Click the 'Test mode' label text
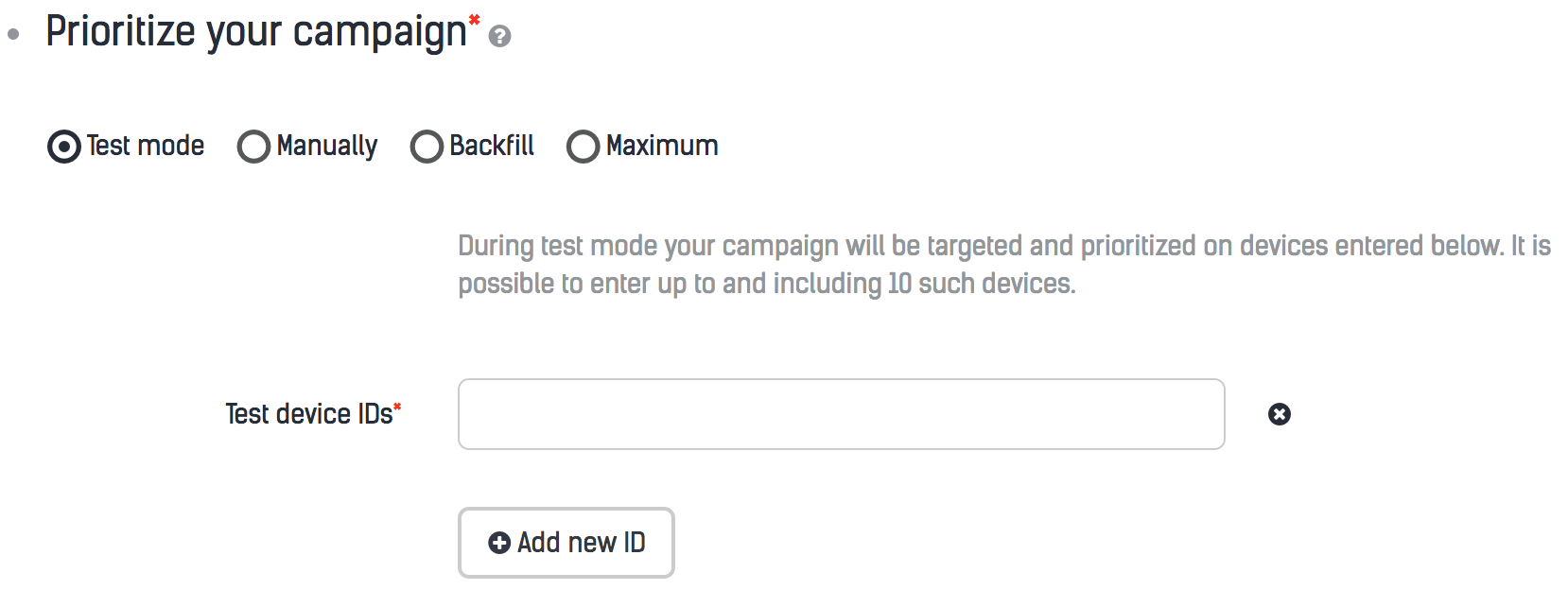 (146, 146)
